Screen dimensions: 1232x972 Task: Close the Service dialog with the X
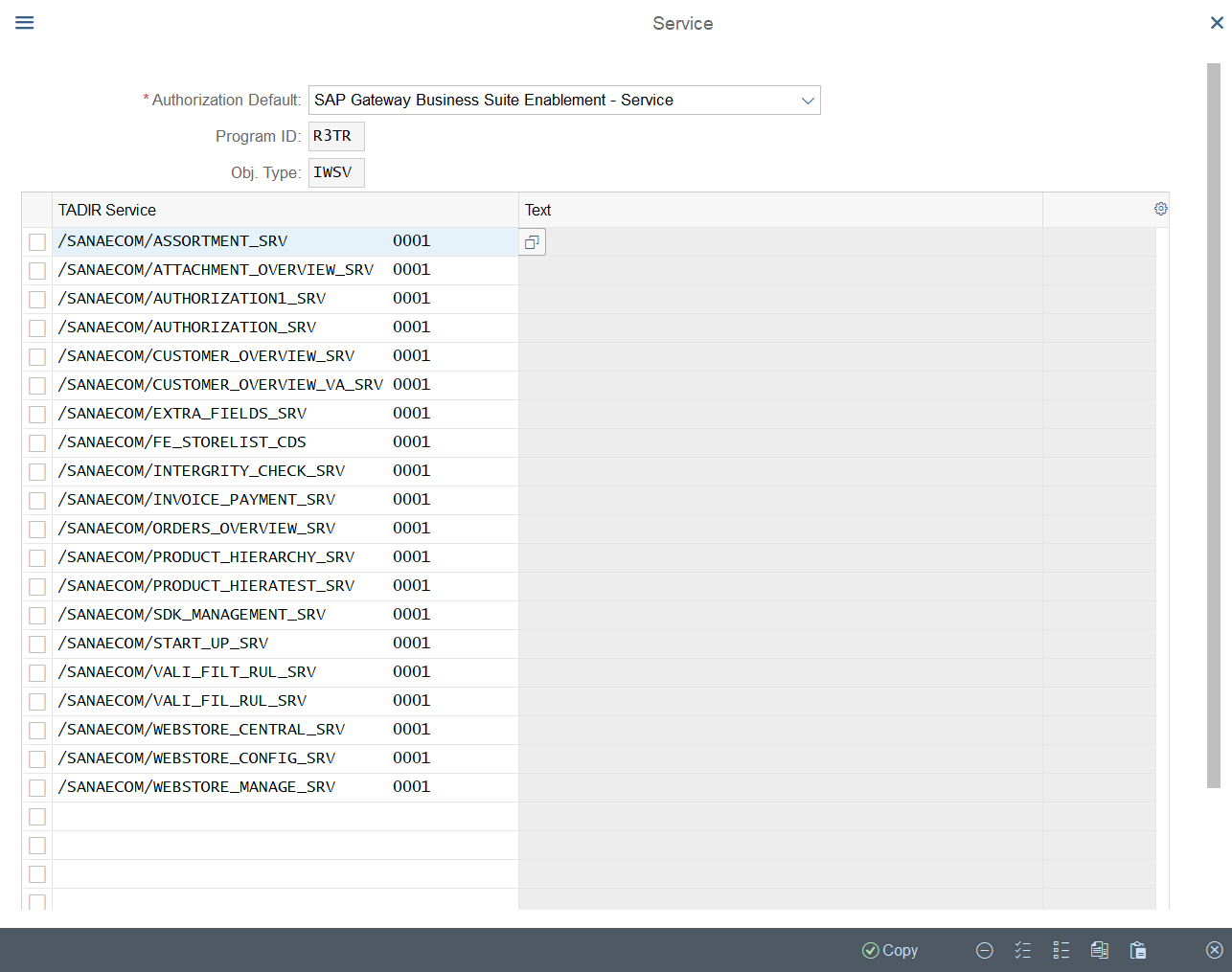click(1217, 23)
